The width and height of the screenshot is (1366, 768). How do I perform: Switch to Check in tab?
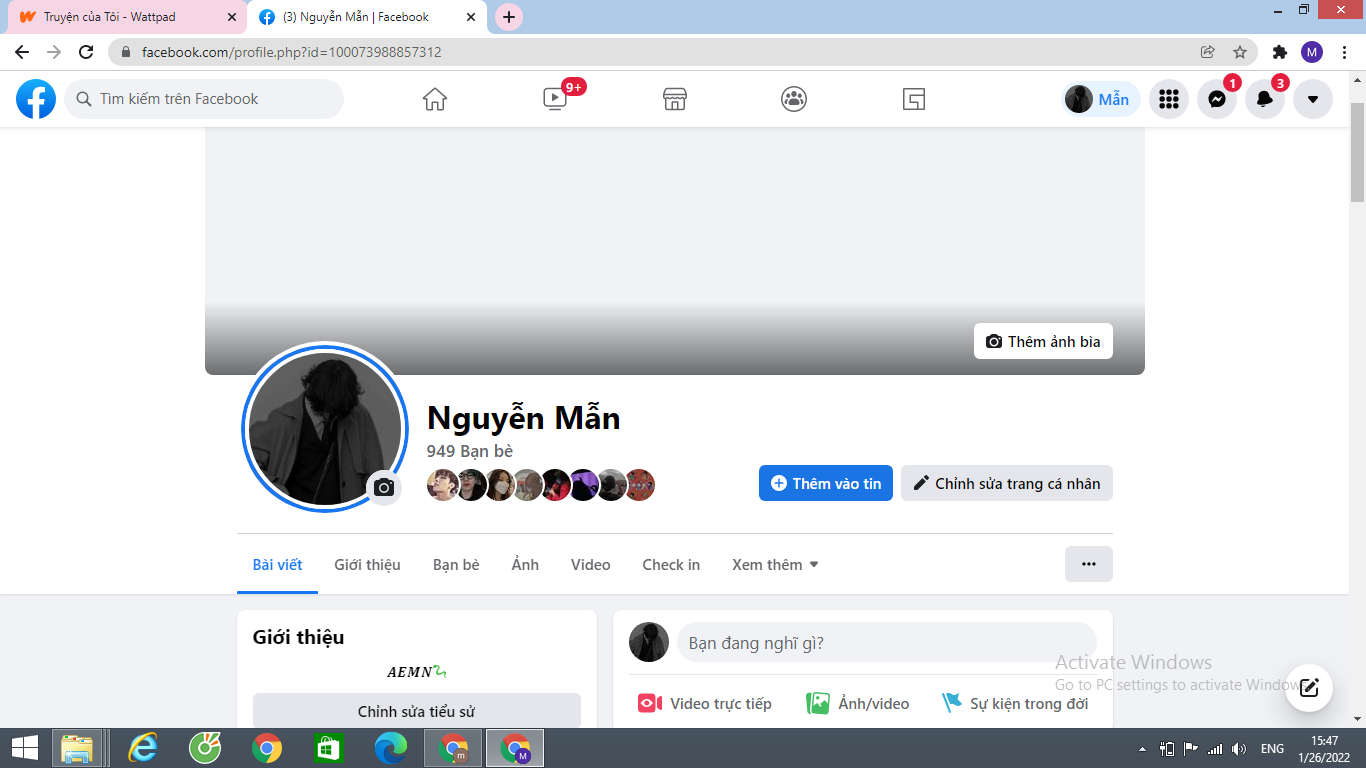671,565
